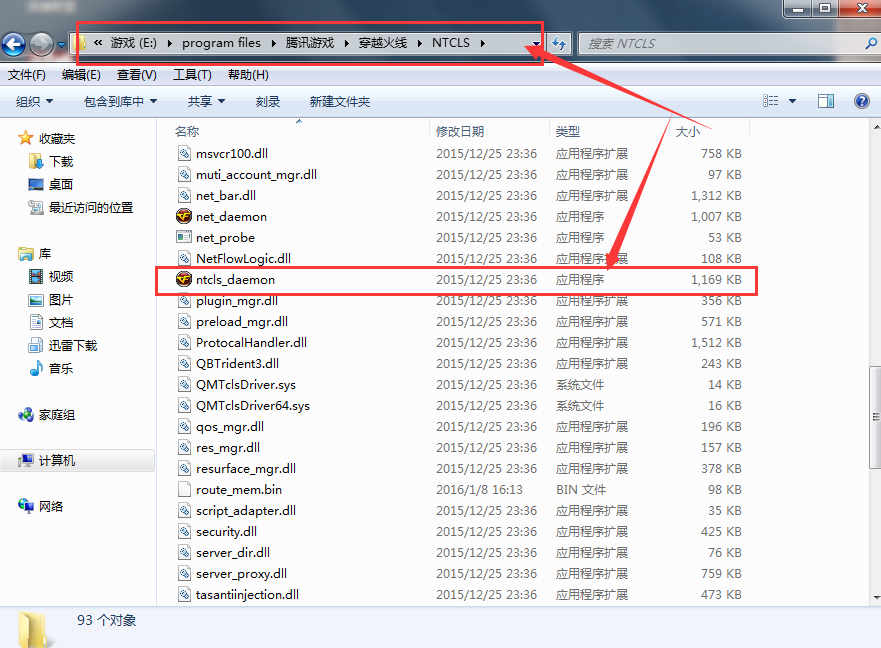Screen dimensions: 881x648
Task: Open the view options dropdown arrow
Action: tap(792, 101)
